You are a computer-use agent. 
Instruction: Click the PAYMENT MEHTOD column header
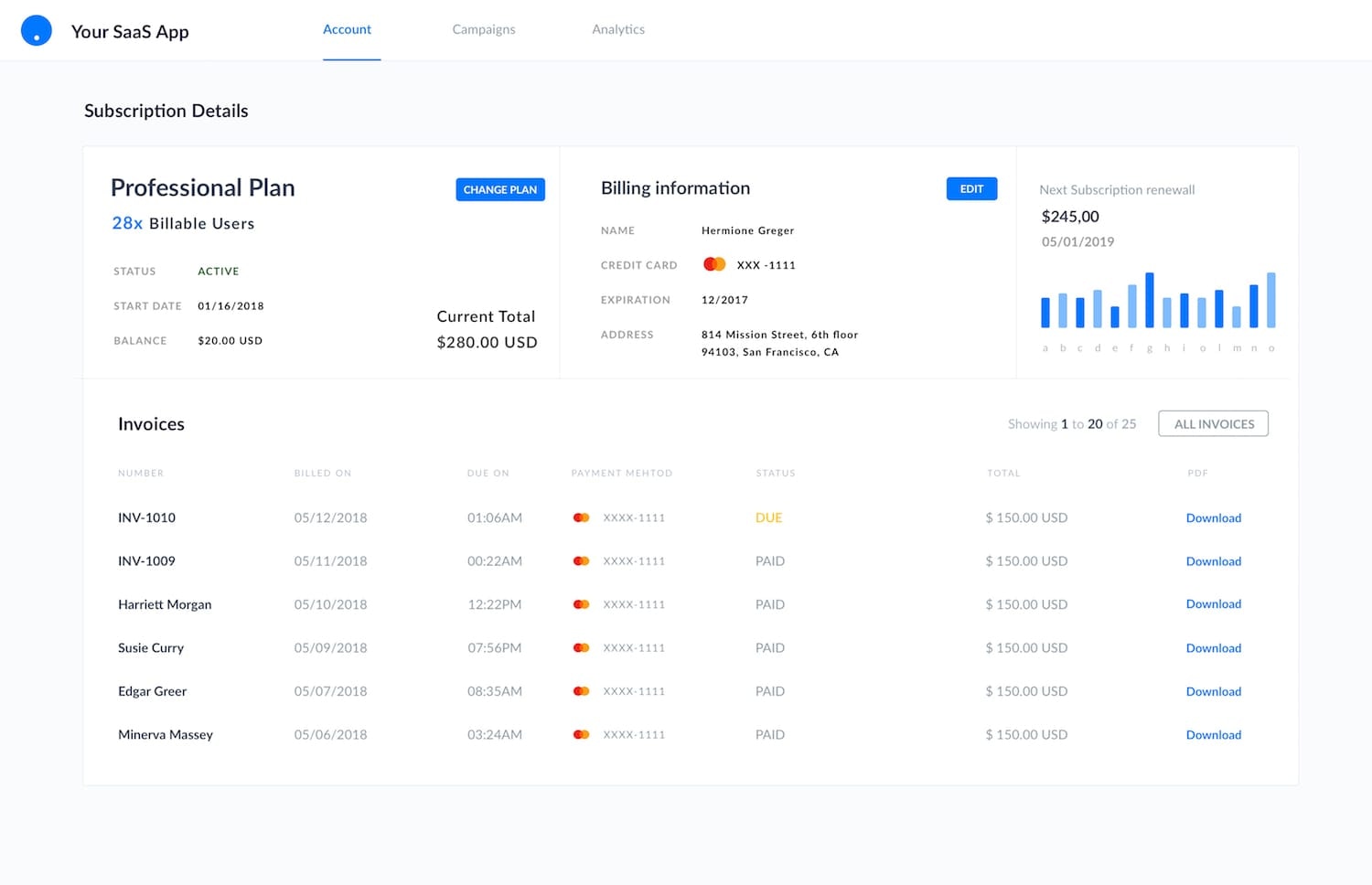622,473
